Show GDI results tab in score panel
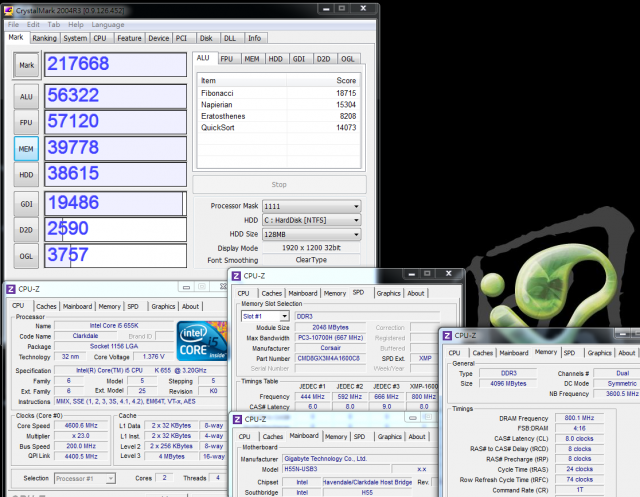Screen dimensions: 640x497 click(299, 59)
